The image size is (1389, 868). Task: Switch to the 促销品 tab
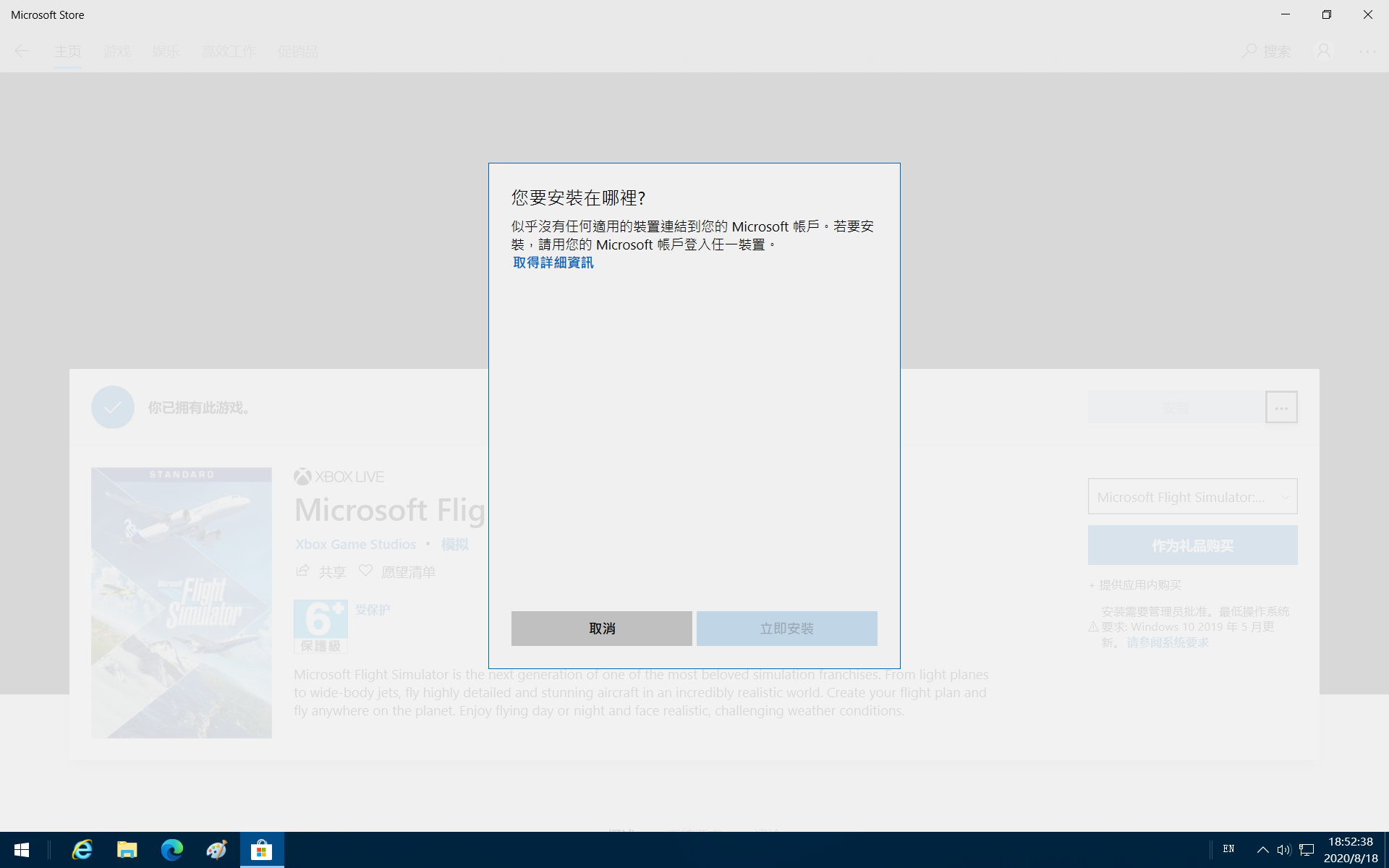[x=298, y=51]
